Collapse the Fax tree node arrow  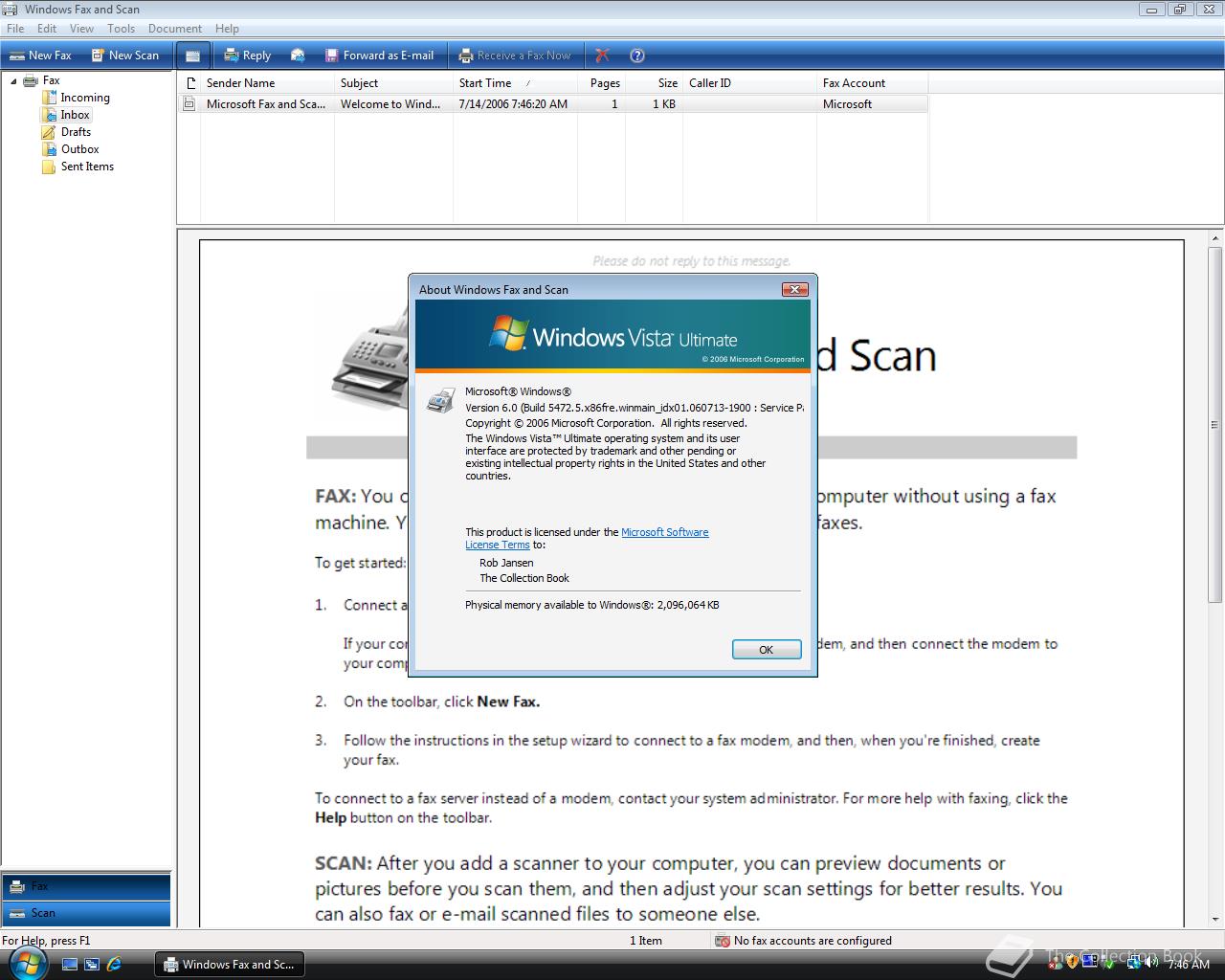(13, 81)
